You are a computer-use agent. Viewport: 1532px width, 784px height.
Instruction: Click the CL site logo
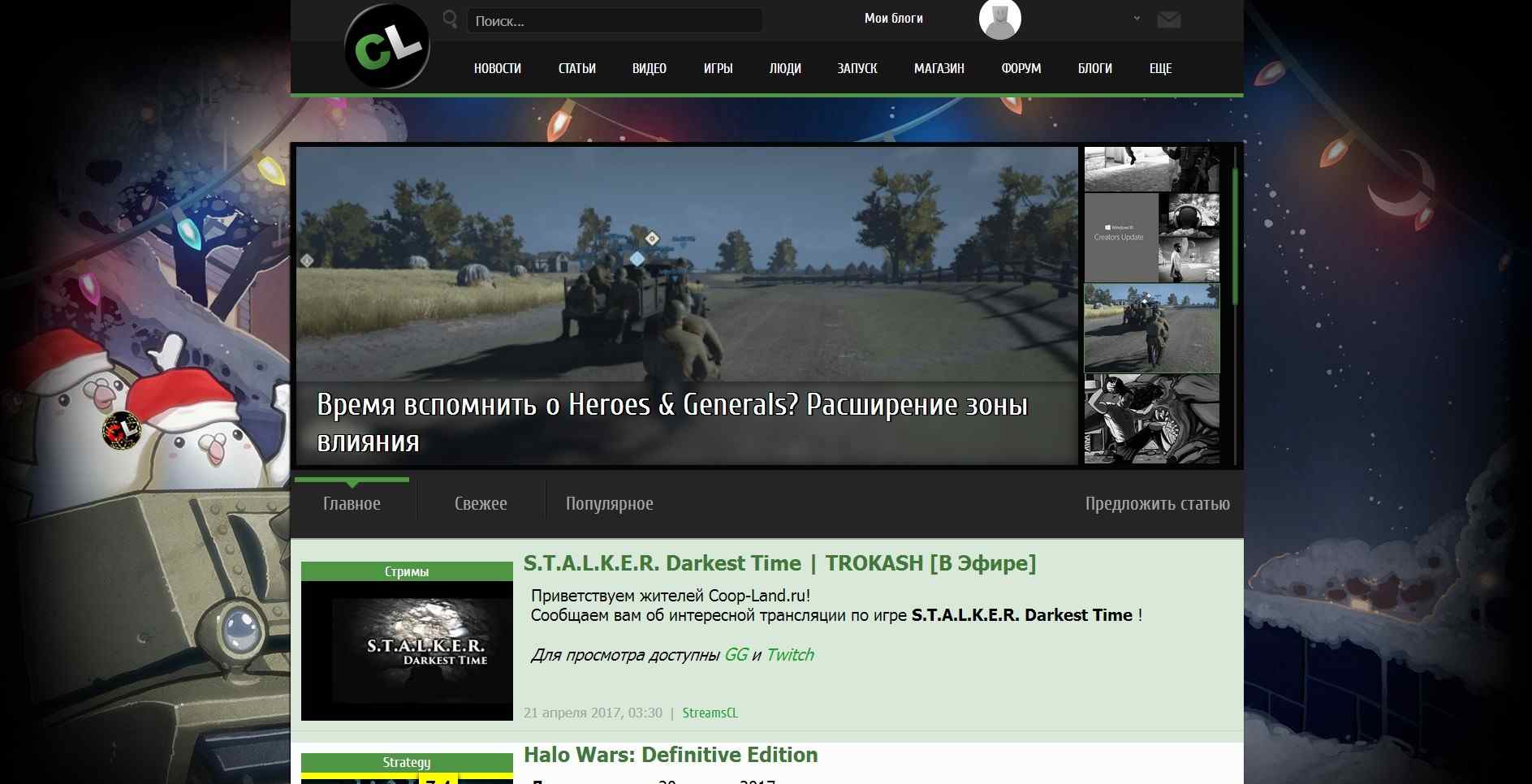coord(387,46)
